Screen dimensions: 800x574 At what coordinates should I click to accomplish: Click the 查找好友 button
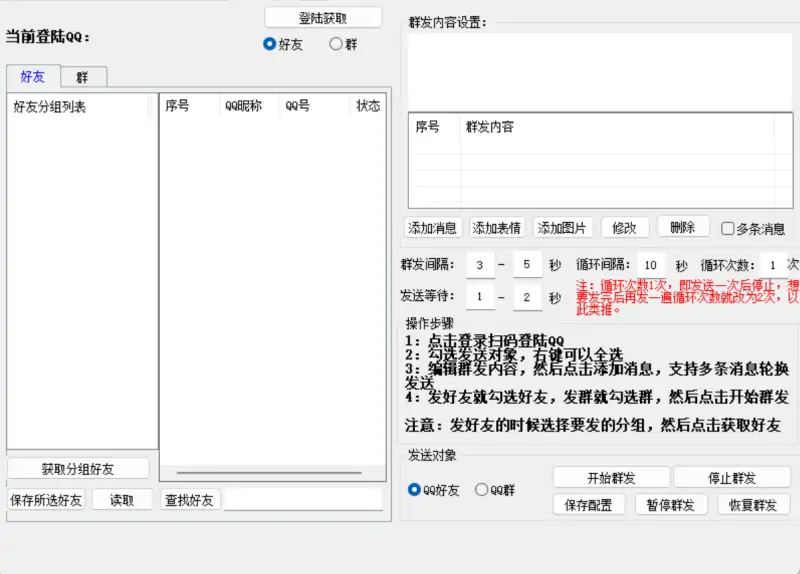(190, 500)
